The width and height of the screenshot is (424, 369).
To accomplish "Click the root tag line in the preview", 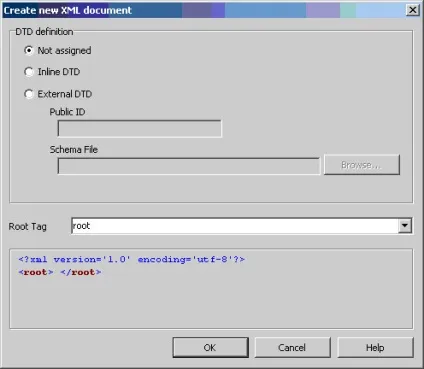I will point(60,272).
